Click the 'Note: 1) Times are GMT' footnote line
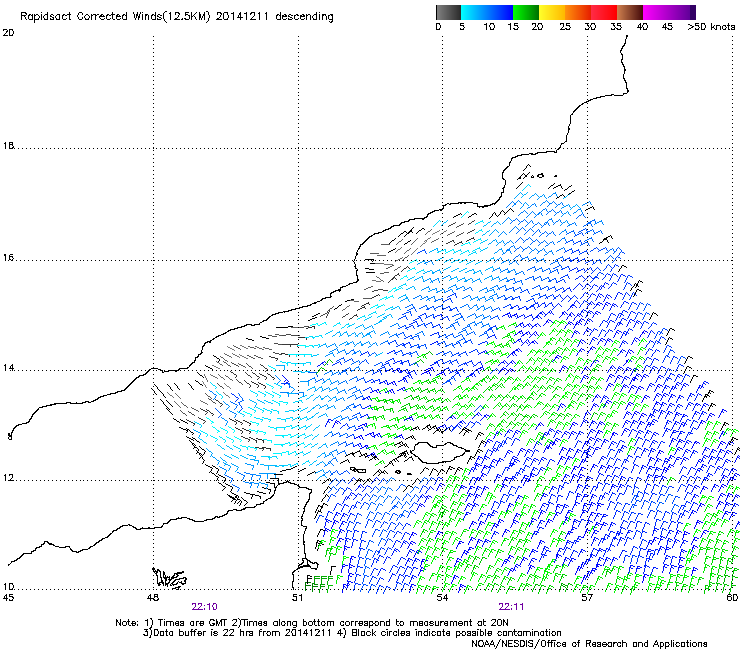This screenshot has height=650, width=740. [312, 623]
